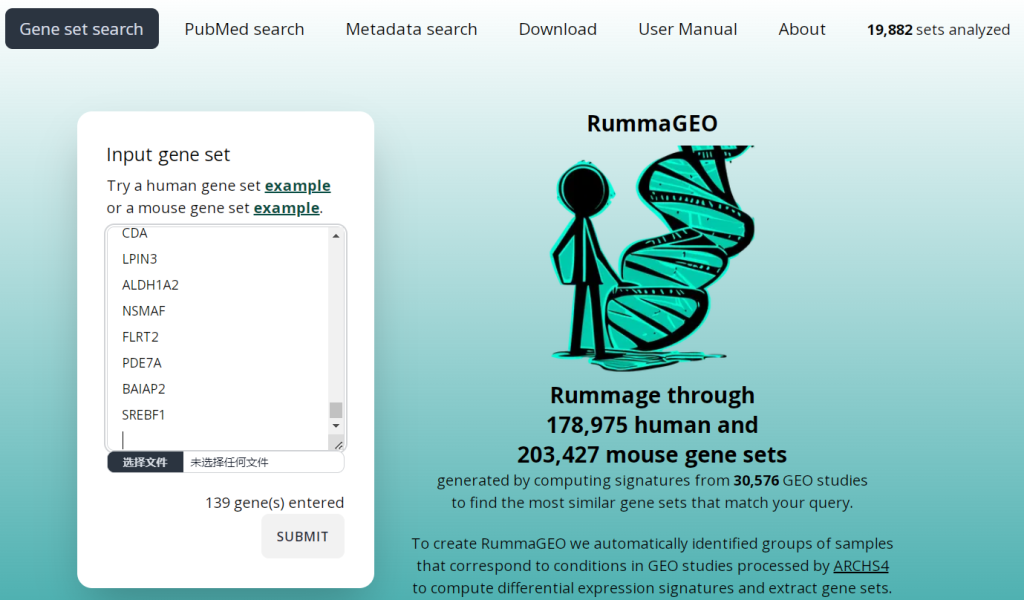Click the no file selected label

229,462
